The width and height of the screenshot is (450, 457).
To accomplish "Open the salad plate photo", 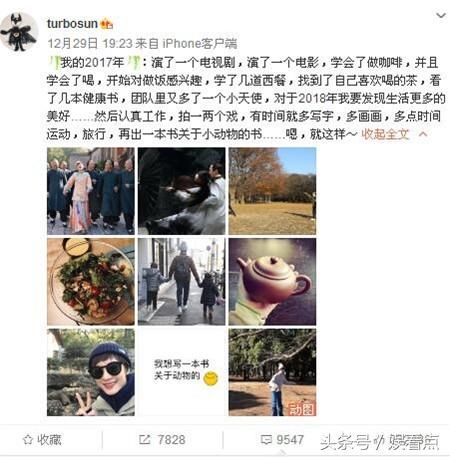I will [x=91, y=282].
